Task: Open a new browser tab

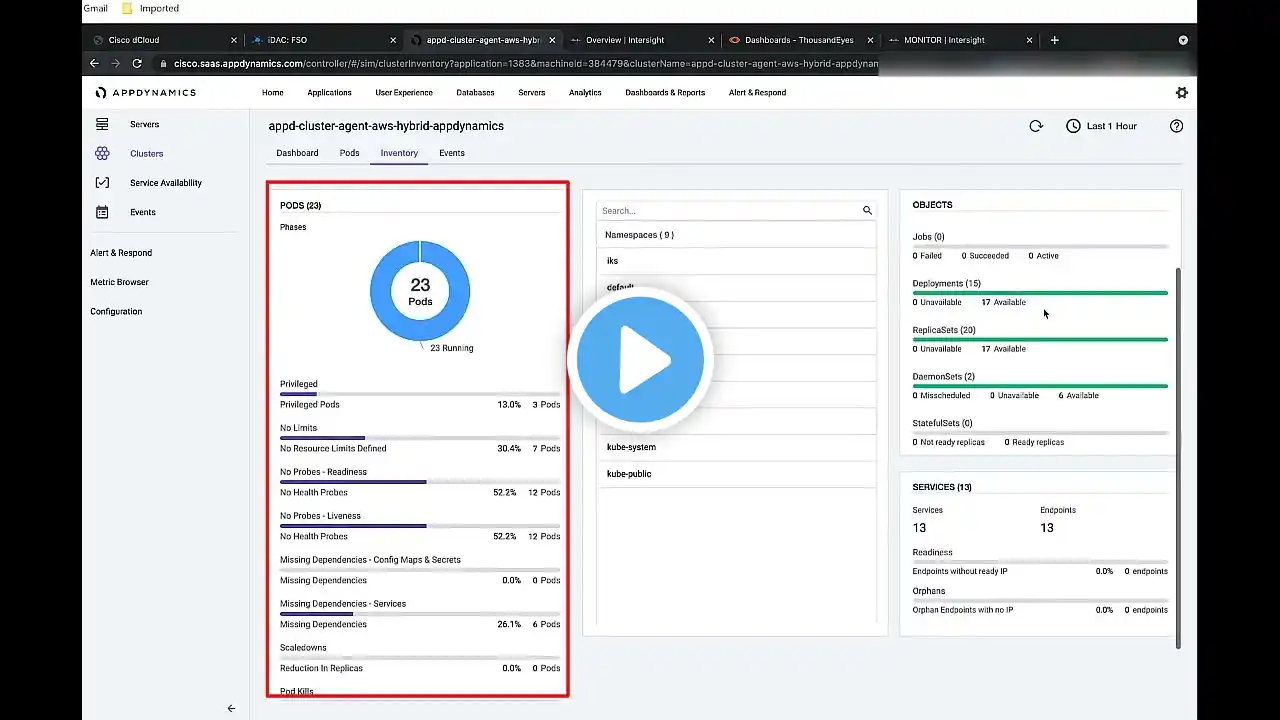Action: [x=1054, y=40]
